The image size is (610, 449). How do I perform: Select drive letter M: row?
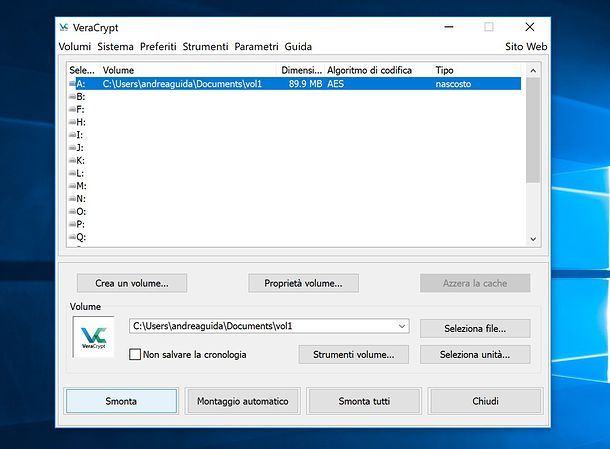[294, 186]
